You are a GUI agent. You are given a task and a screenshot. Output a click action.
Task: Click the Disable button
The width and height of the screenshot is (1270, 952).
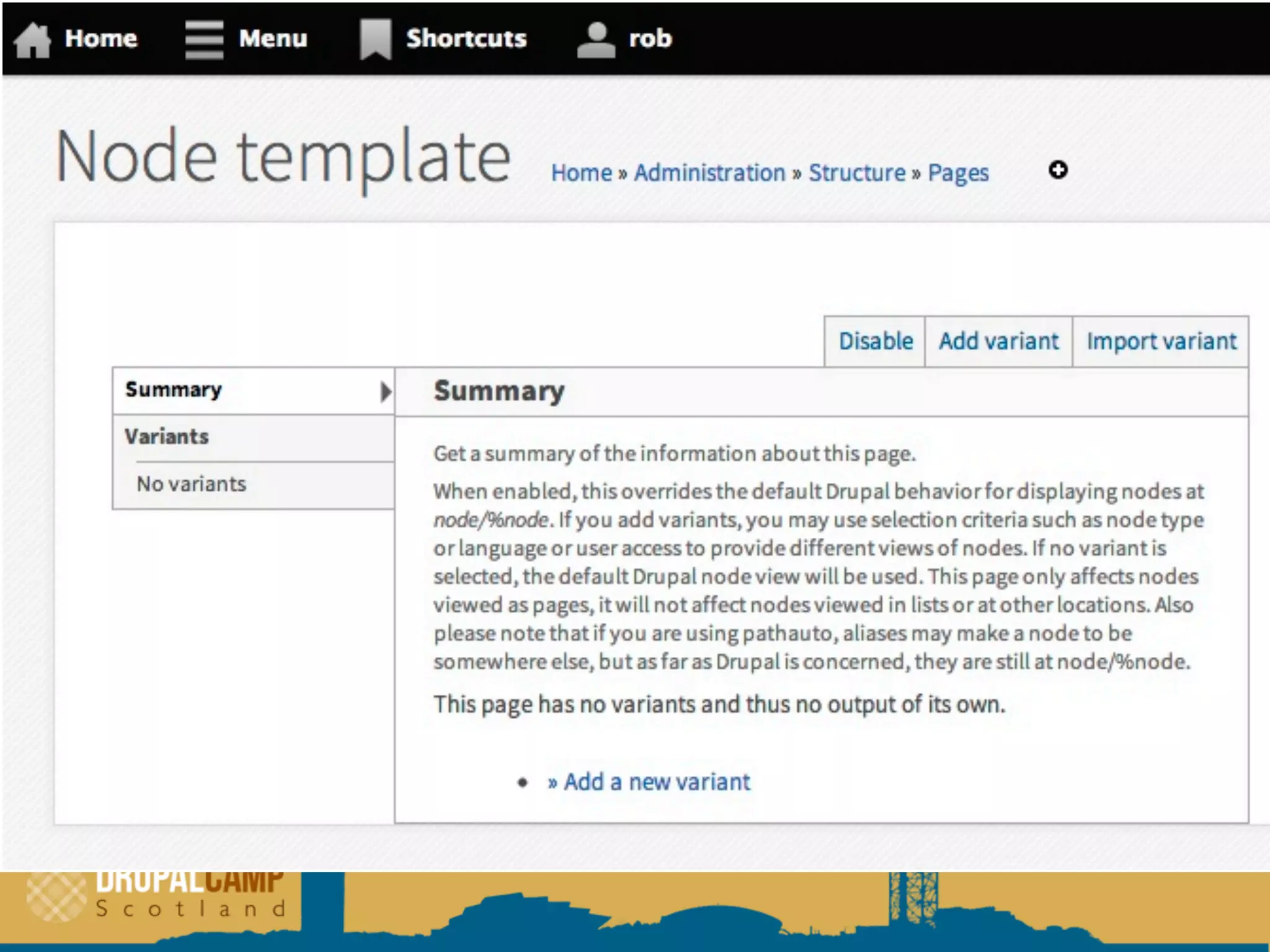875,342
